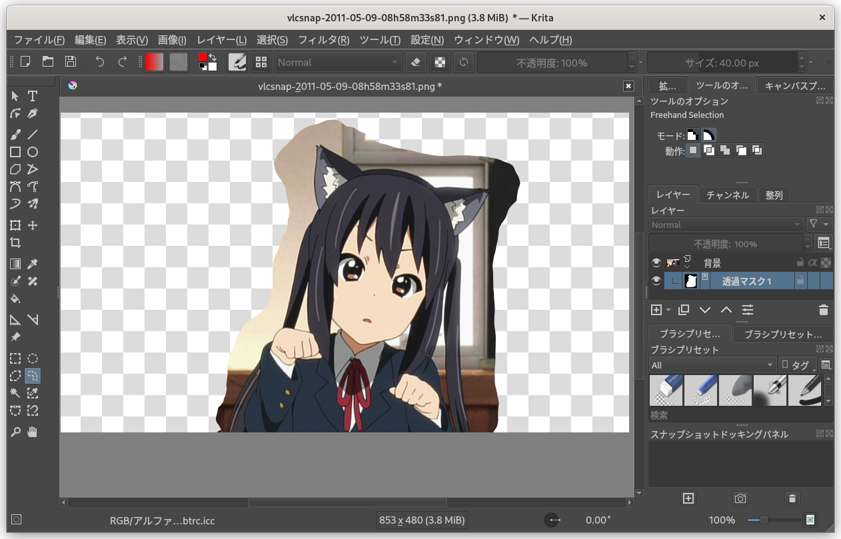Set selection action to Replace

coord(693,150)
